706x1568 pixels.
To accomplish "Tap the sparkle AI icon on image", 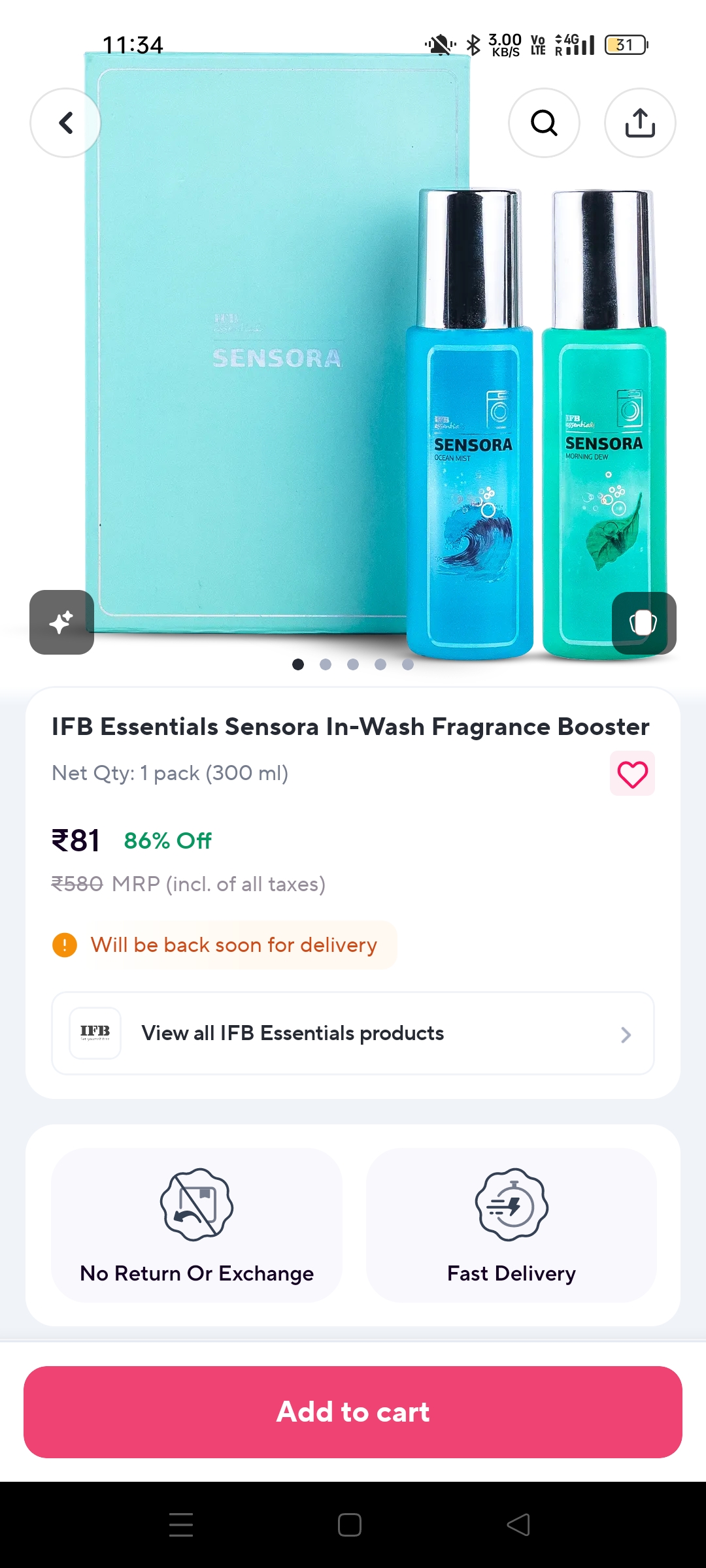I will 61,622.
